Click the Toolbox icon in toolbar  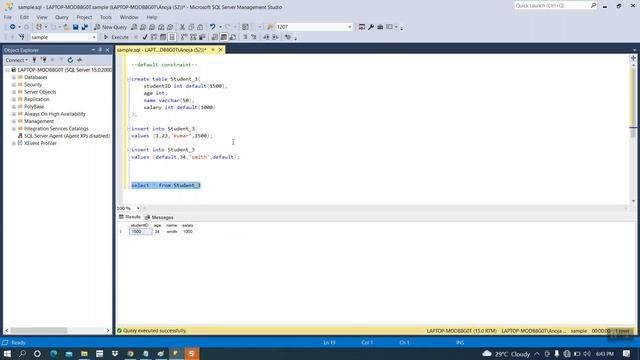pyautogui.click(x=380, y=27)
